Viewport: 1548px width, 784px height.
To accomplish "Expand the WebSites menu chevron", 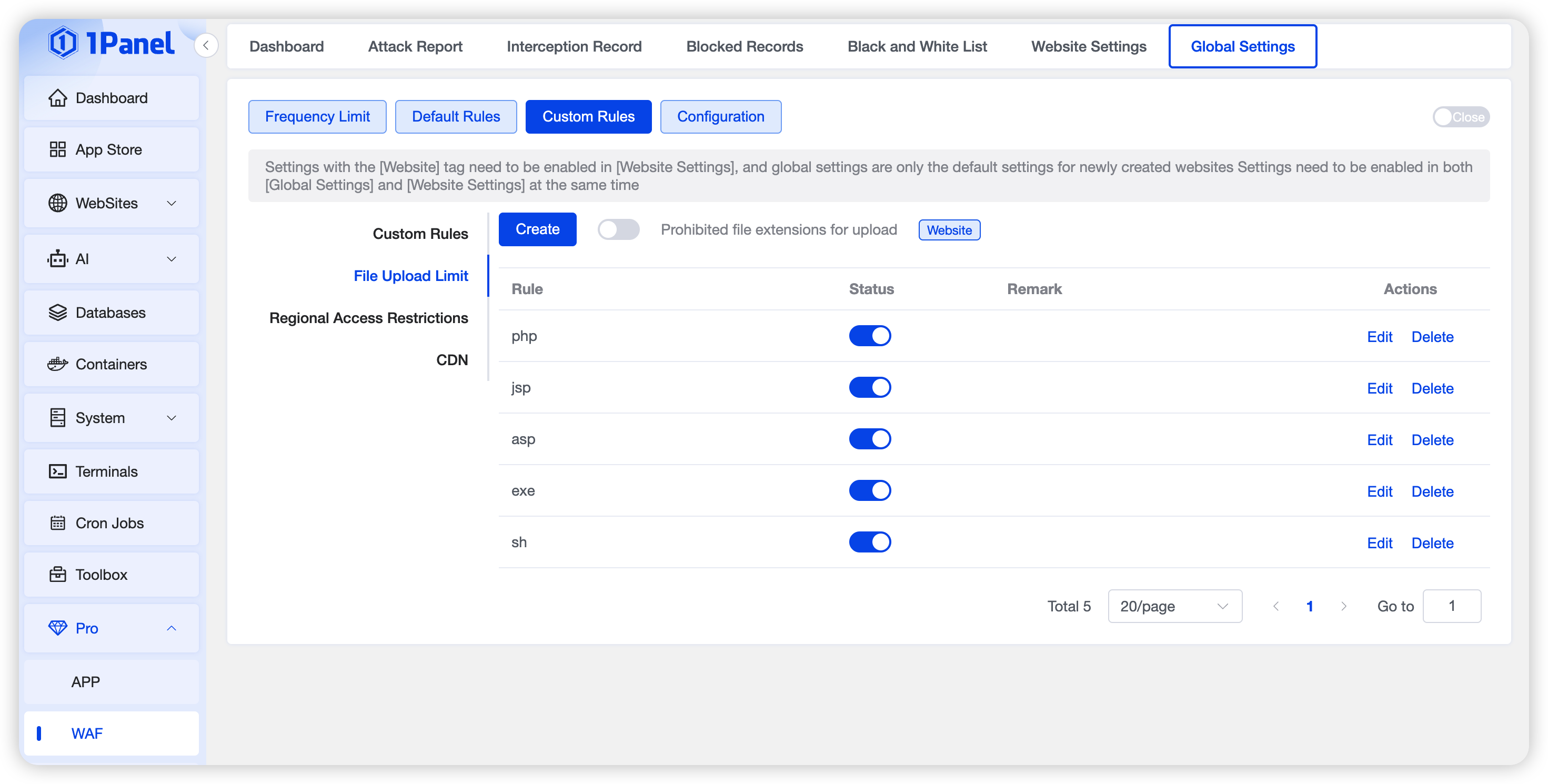I will click(171, 203).
